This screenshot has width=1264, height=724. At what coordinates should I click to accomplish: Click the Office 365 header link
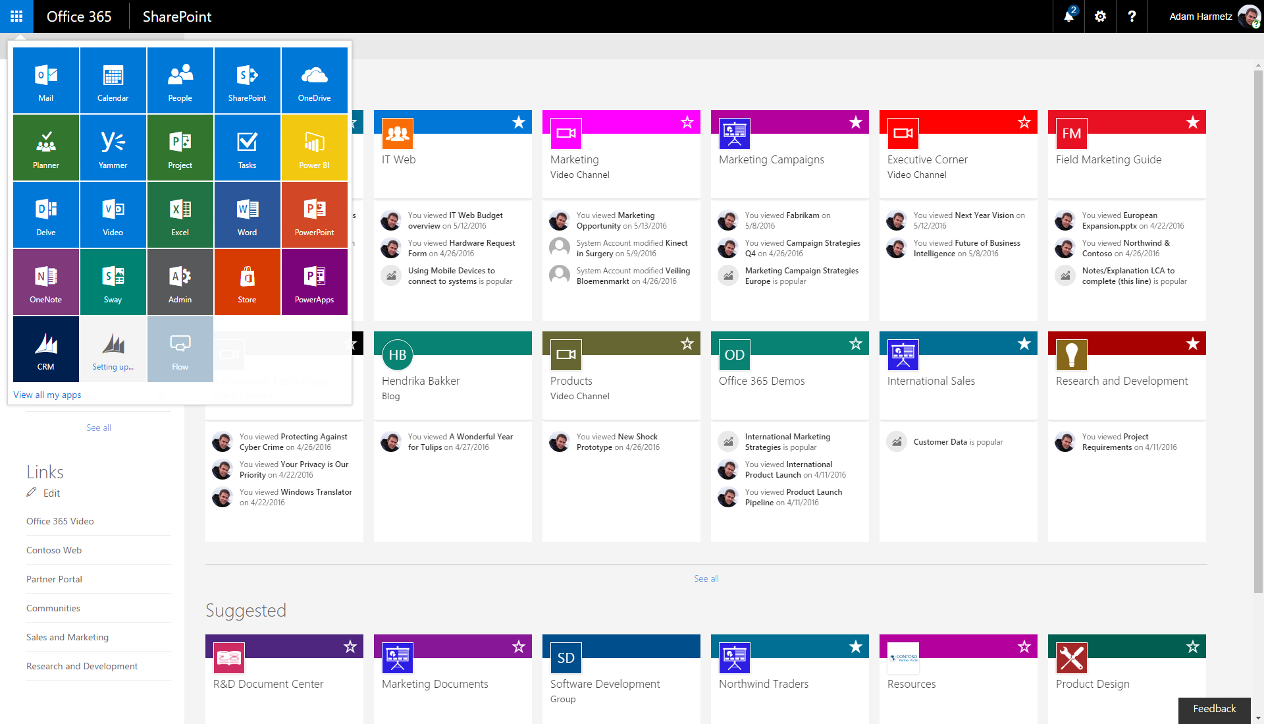click(79, 16)
